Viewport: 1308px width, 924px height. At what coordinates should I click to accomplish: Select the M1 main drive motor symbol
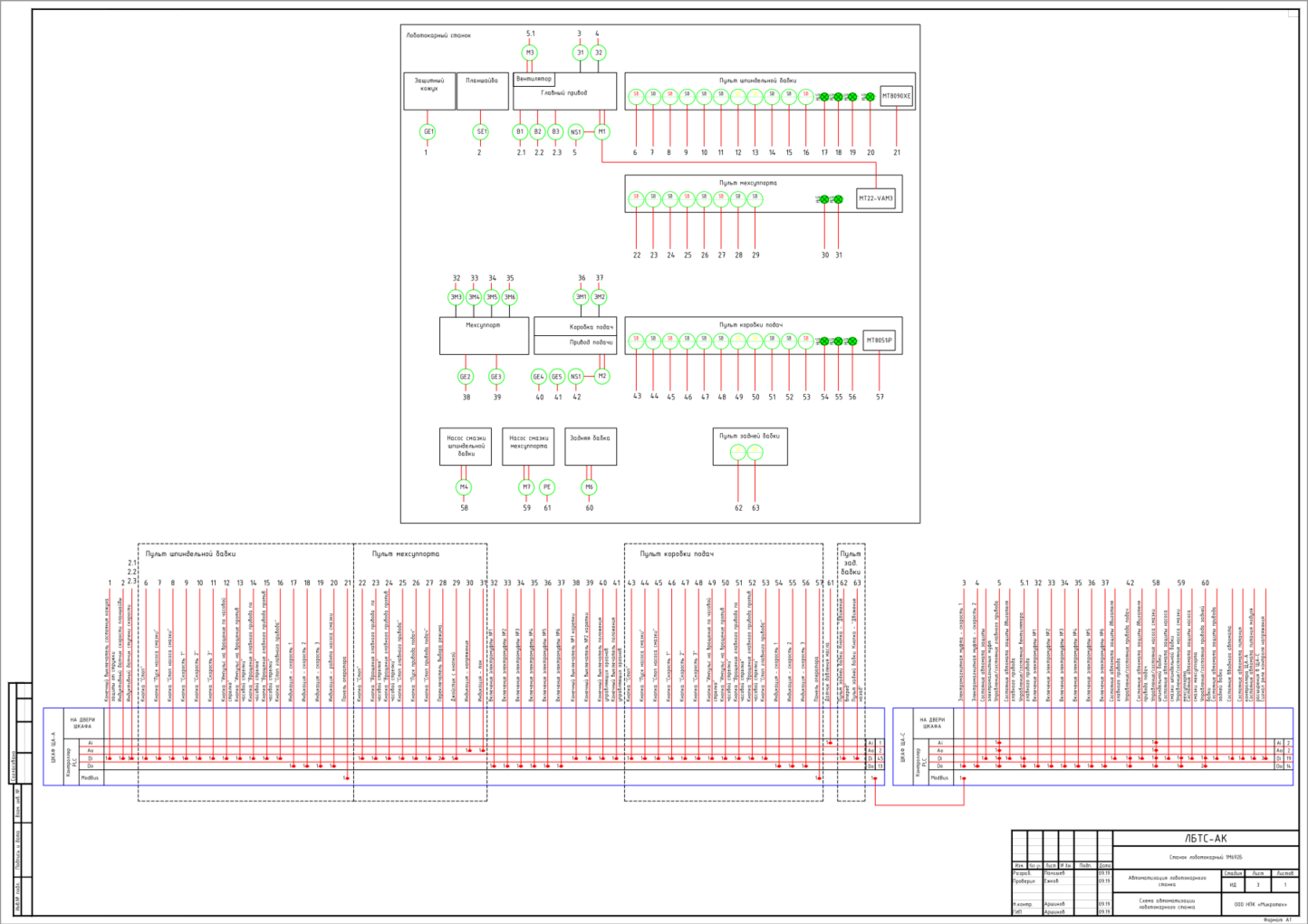click(601, 132)
